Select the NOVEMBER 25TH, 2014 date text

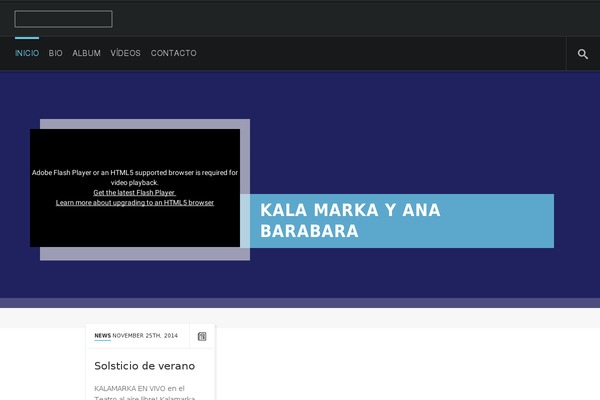145,336
